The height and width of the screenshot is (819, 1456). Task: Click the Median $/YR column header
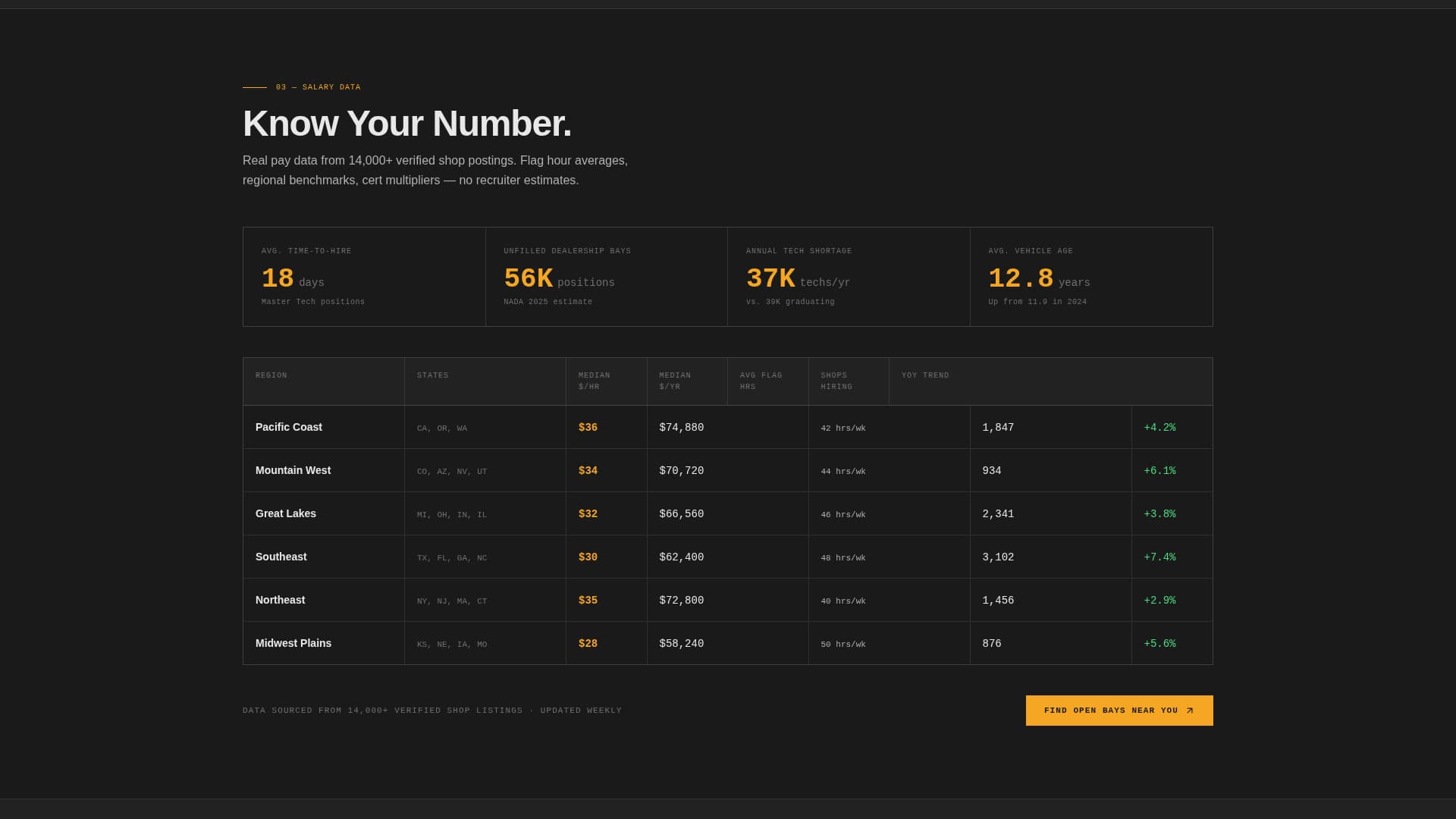click(x=687, y=381)
